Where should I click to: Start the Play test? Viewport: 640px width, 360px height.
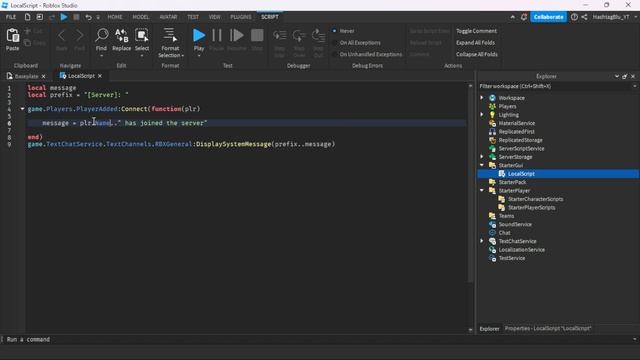pyautogui.click(x=199, y=36)
